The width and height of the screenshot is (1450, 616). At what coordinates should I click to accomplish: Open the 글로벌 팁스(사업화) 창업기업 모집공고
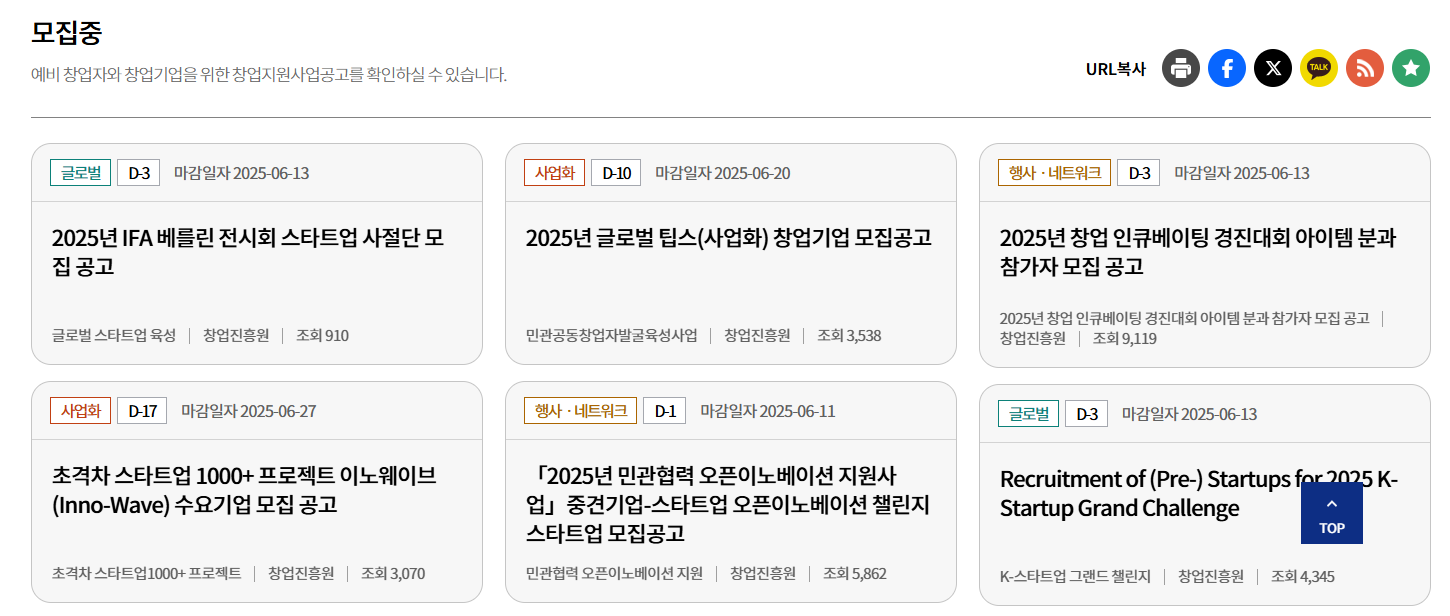727,238
